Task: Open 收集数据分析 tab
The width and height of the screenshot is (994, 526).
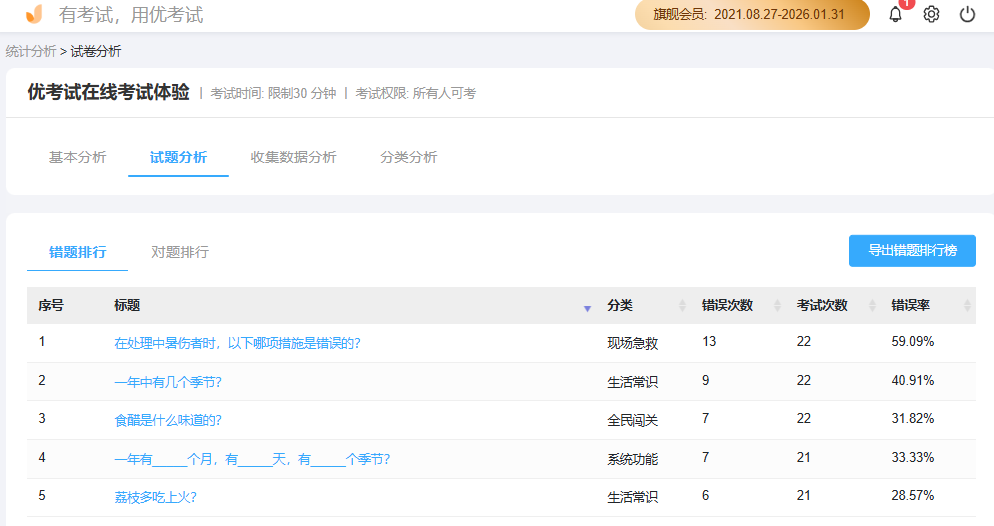Action: click(x=293, y=157)
